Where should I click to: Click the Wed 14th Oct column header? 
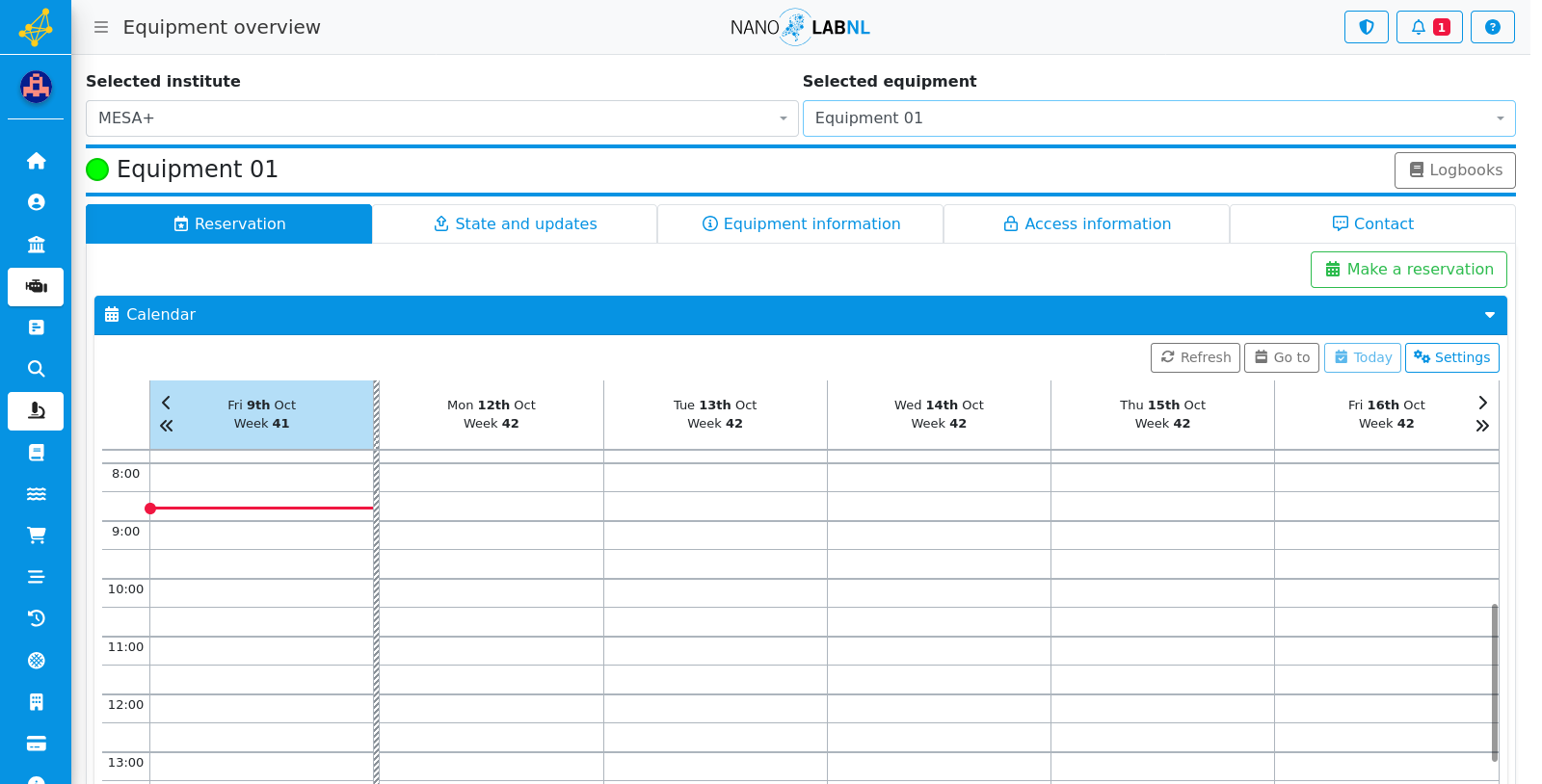coord(939,414)
